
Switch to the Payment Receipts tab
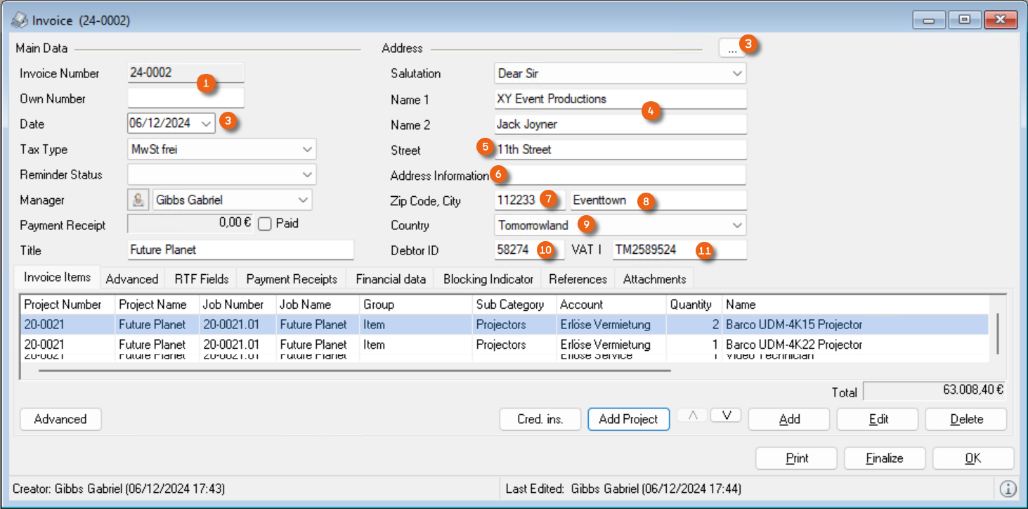[x=291, y=279]
